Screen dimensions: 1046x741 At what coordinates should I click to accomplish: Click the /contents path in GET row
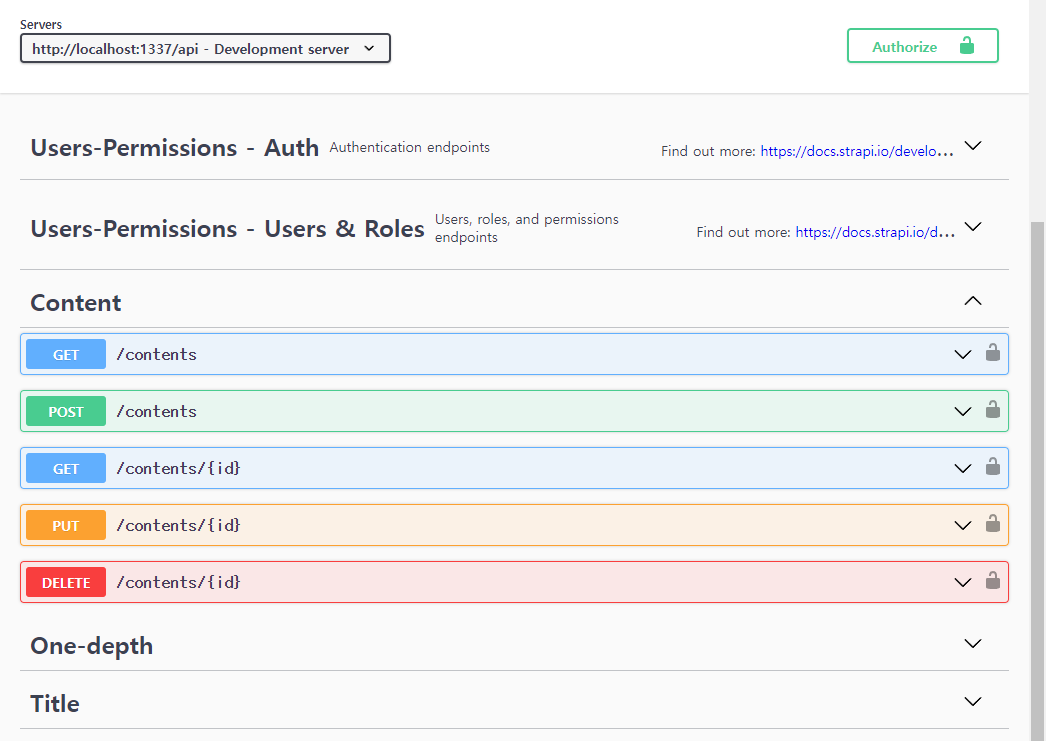[x=157, y=354]
